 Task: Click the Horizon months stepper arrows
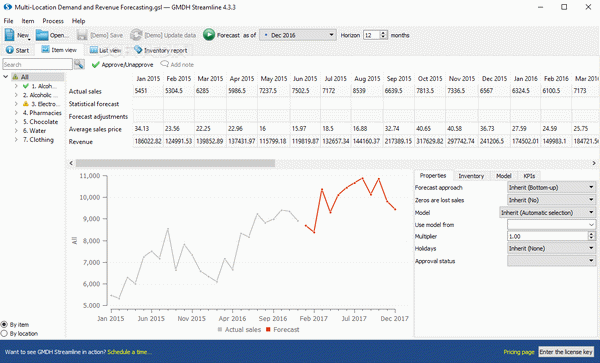384,35
